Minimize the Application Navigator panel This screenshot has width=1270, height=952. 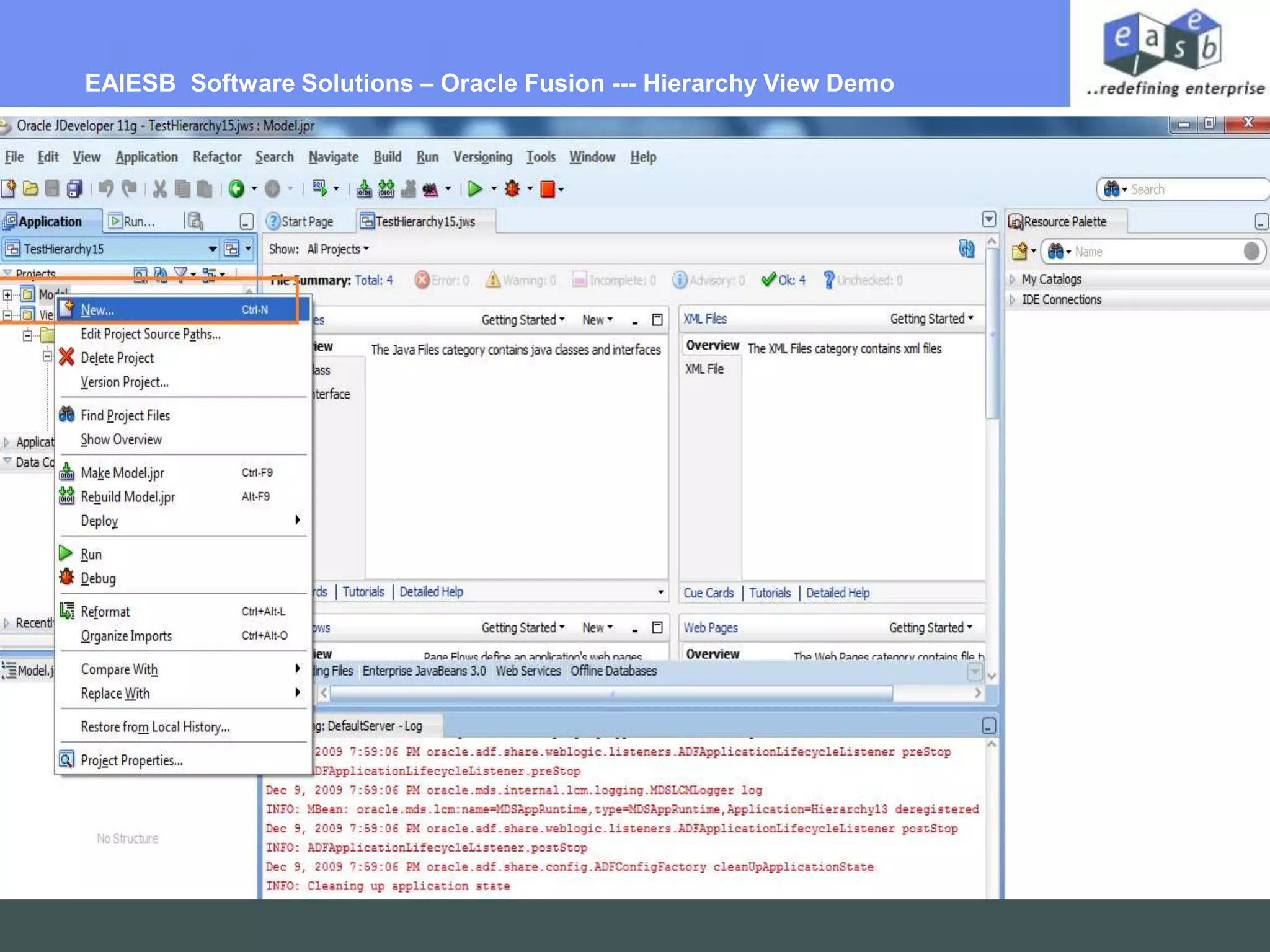[247, 221]
